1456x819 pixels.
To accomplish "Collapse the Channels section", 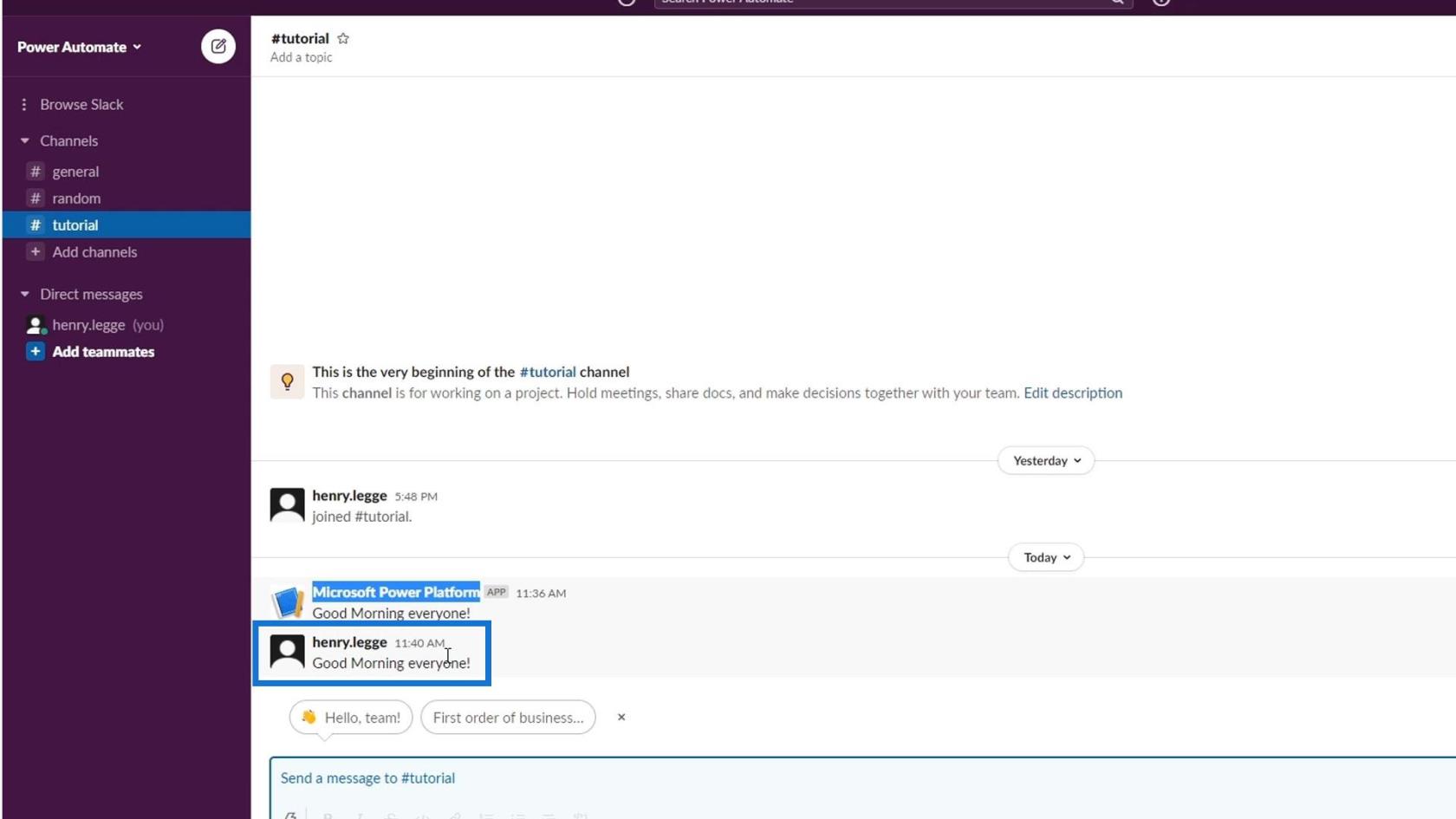I will (x=24, y=140).
